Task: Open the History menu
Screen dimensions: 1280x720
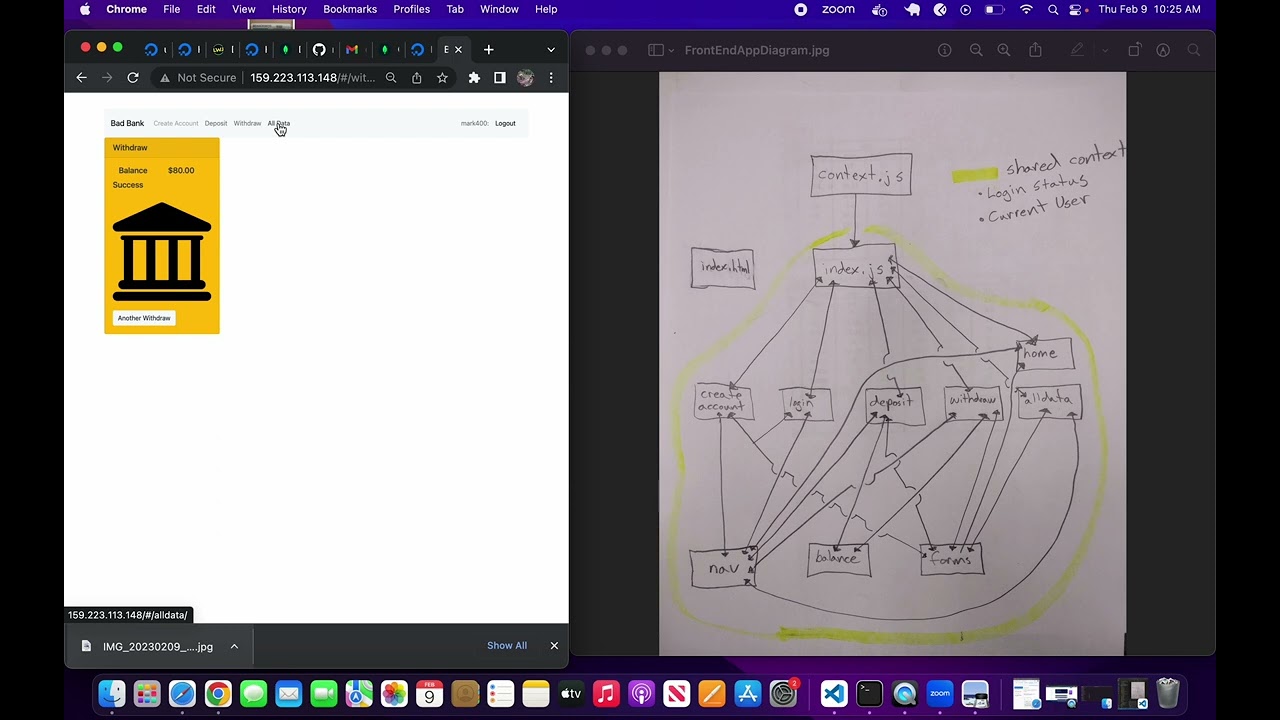Action: (x=289, y=9)
